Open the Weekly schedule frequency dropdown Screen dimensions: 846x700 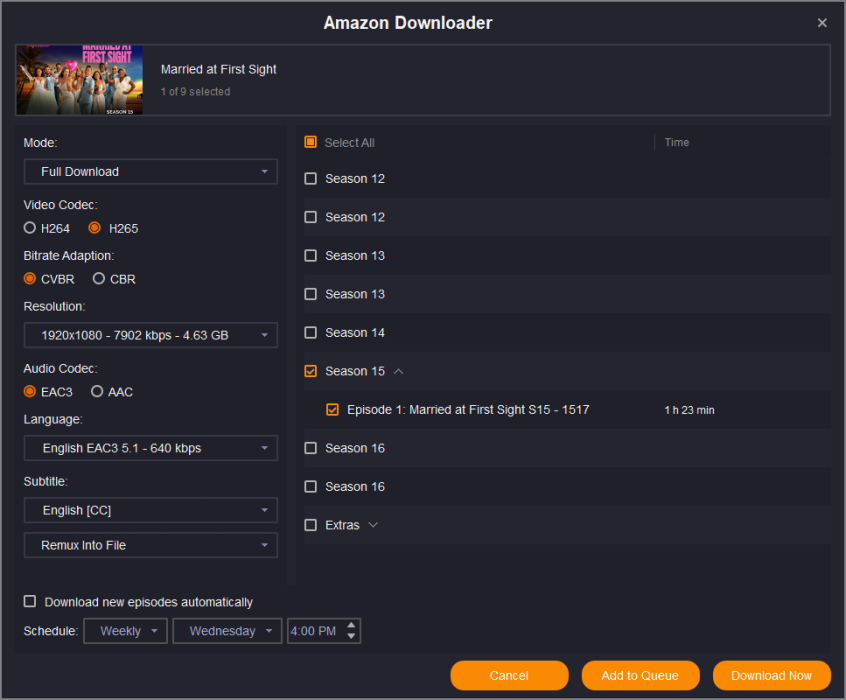125,631
